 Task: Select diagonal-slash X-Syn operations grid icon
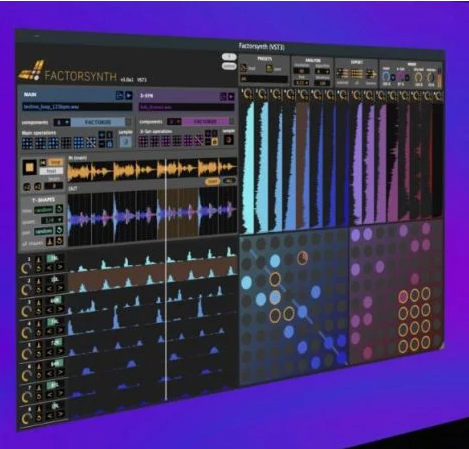(x=199, y=141)
